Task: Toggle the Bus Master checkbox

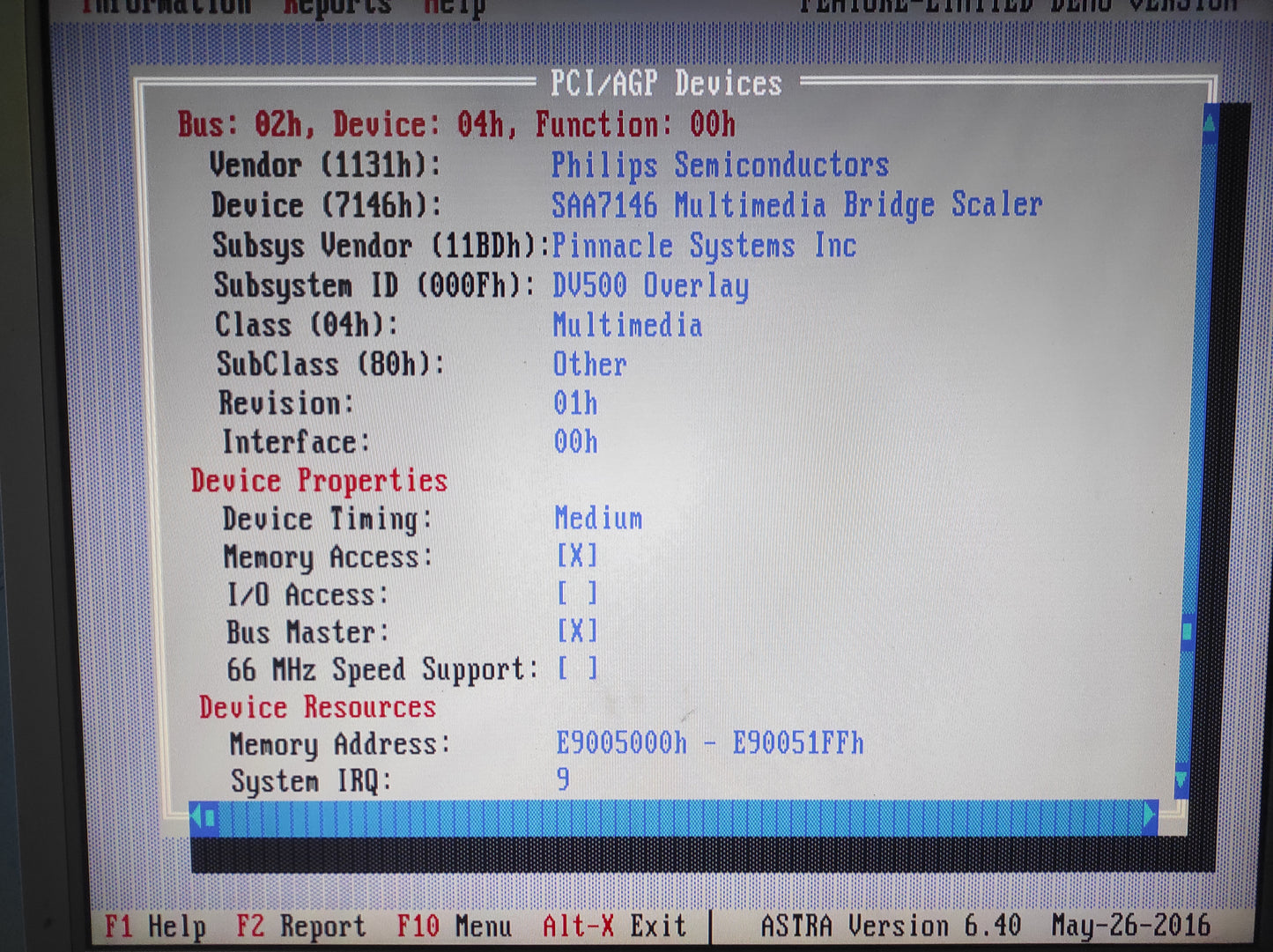Action: (x=577, y=631)
